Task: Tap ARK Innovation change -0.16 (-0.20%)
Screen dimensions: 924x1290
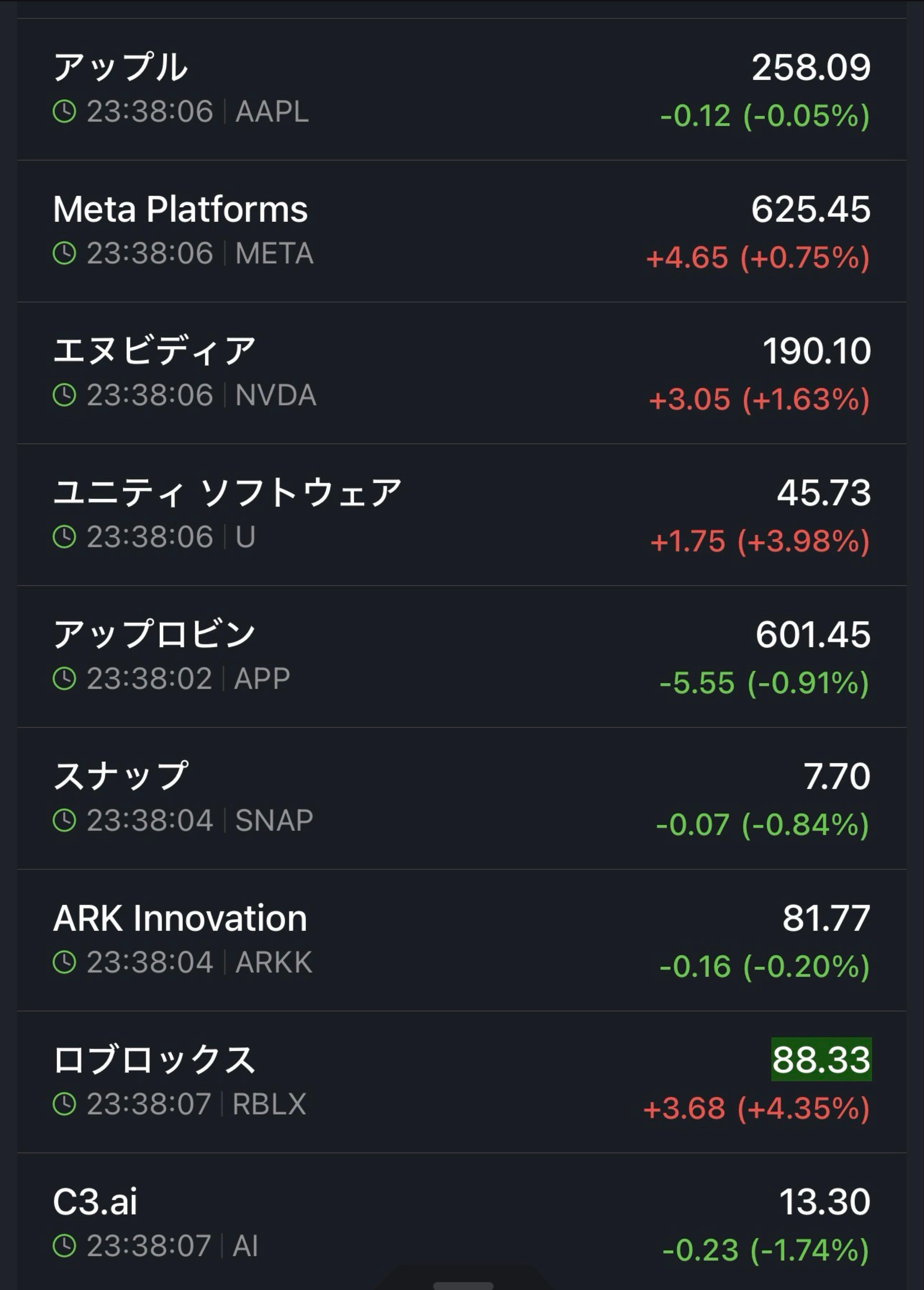Action: [764, 967]
